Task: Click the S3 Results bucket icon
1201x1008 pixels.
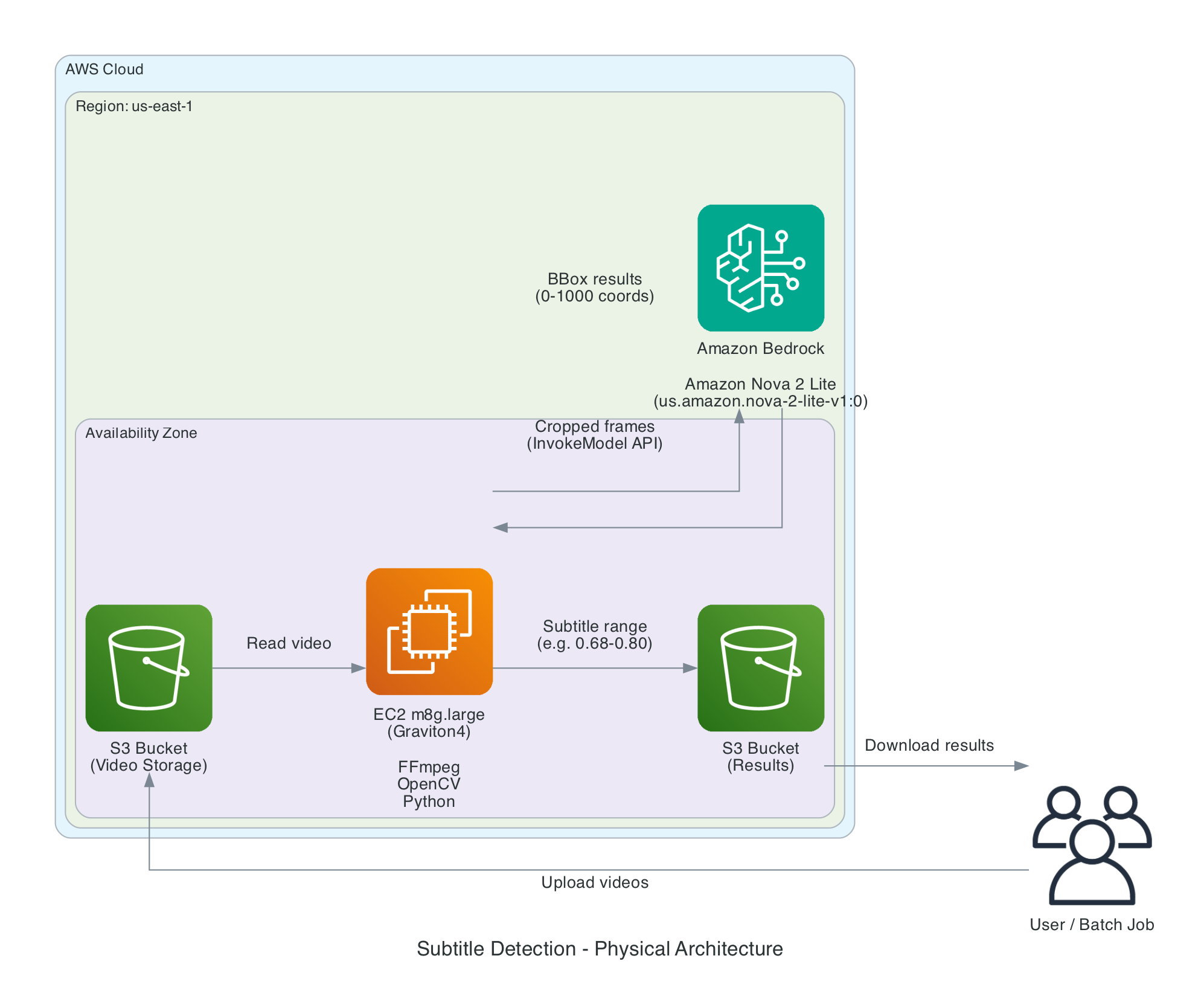Action: coord(760,667)
